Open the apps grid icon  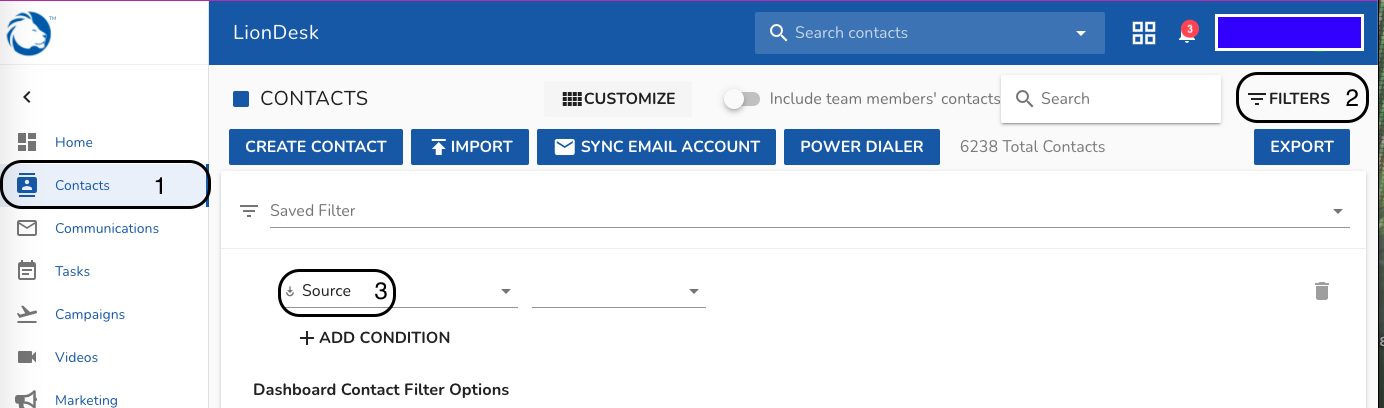[x=1143, y=33]
